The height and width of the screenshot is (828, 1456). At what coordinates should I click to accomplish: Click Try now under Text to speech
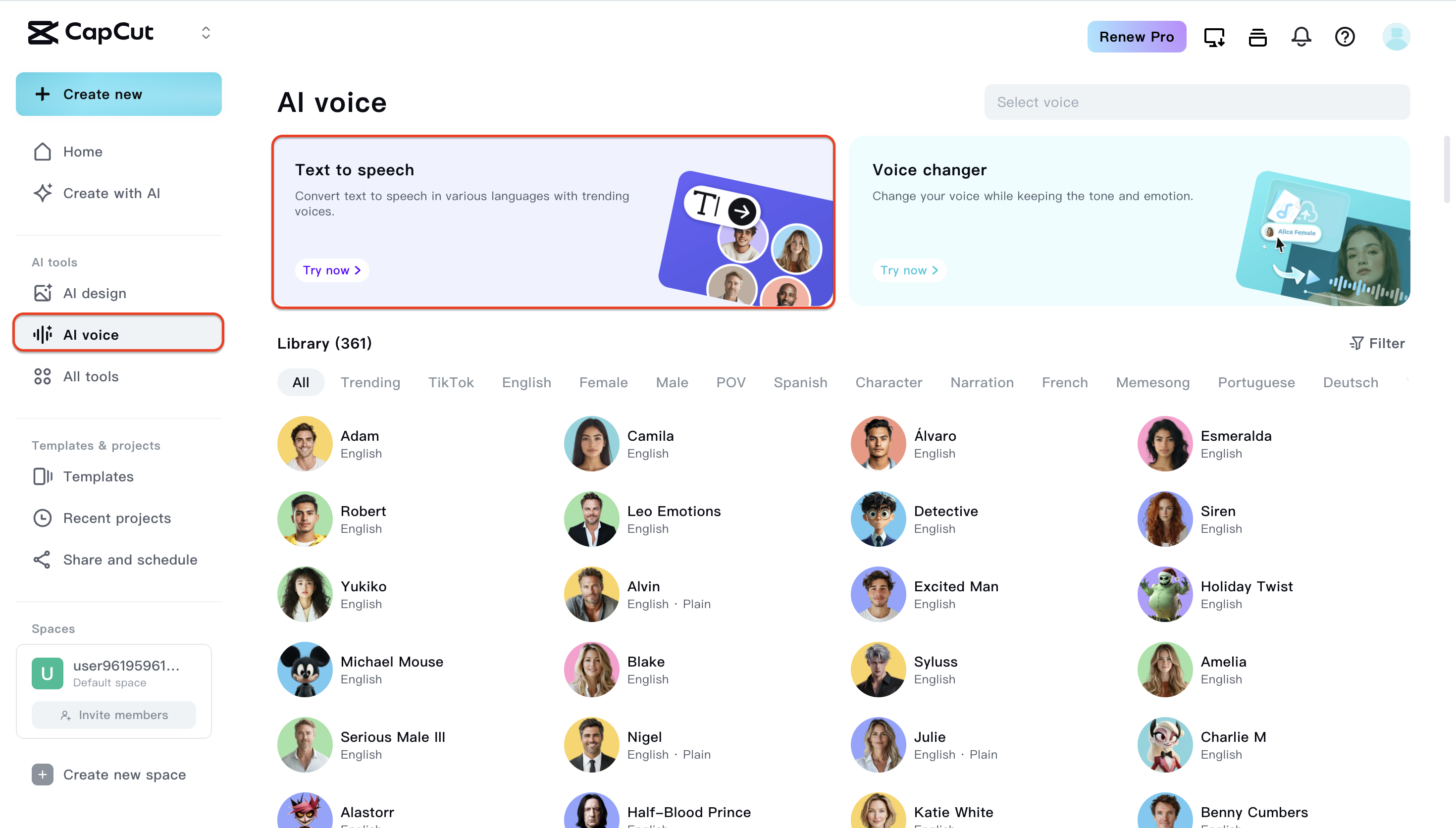(331, 270)
